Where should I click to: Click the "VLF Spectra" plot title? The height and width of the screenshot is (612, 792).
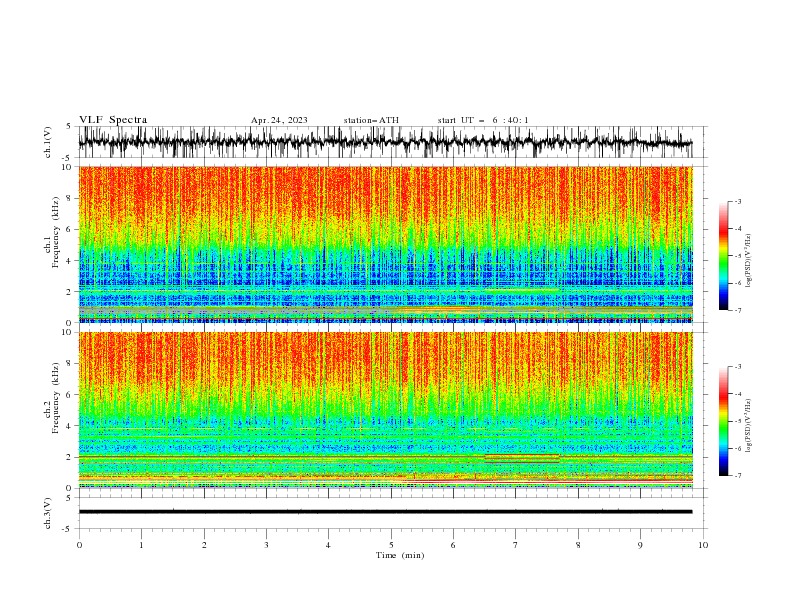tap(113, 120)
